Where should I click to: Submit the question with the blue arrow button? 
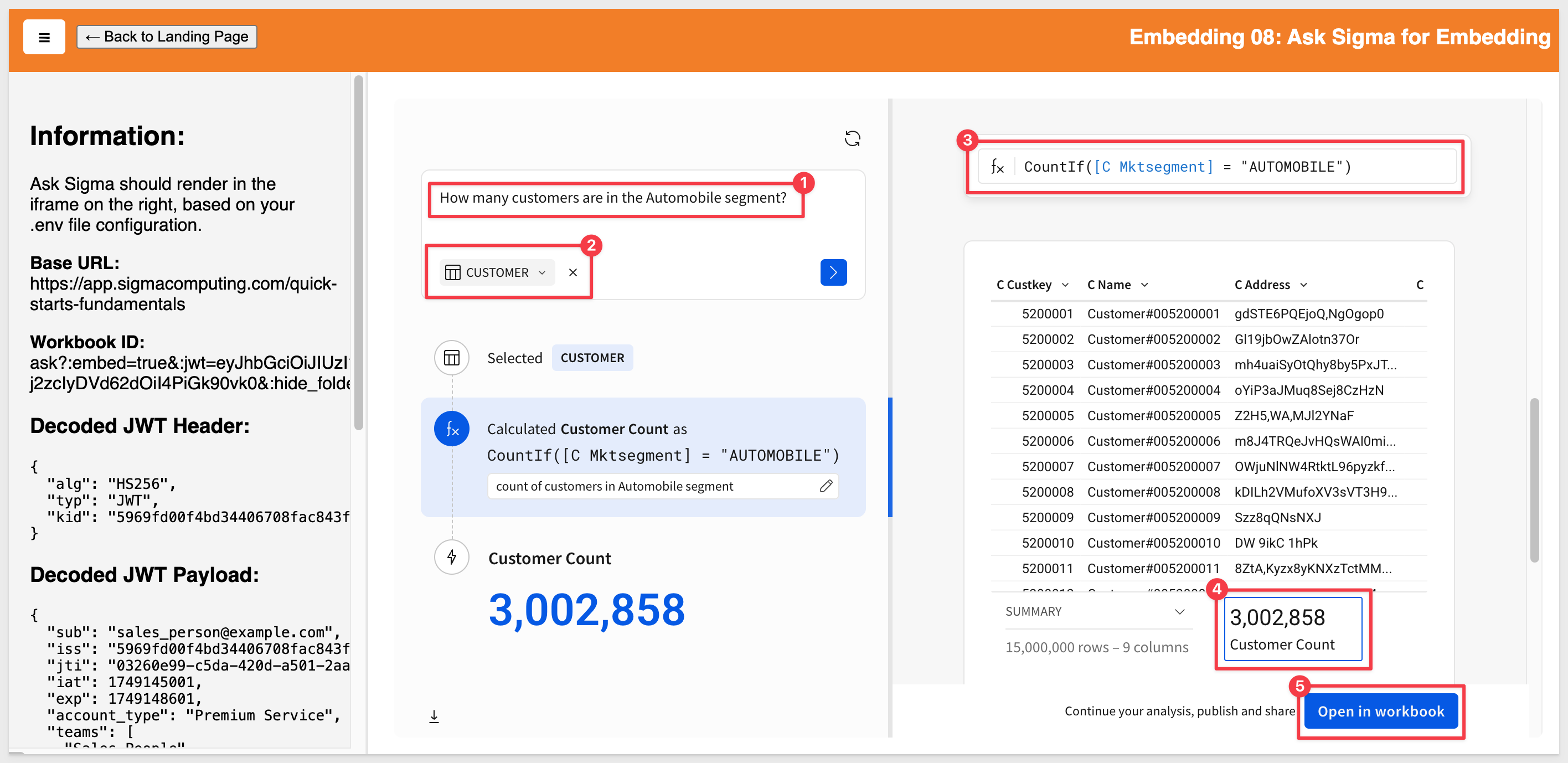(833, 272)
